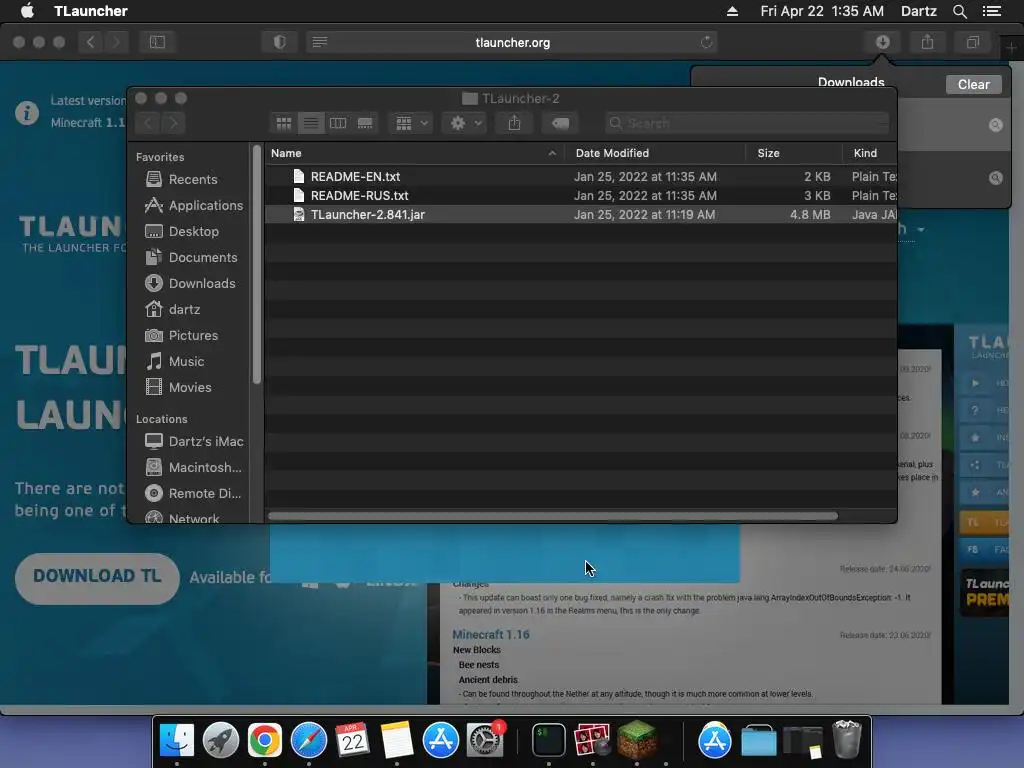1024x768 pixels.
Task: Click the Finder sidebar vertical scrollbar
Action: [257, 264]
